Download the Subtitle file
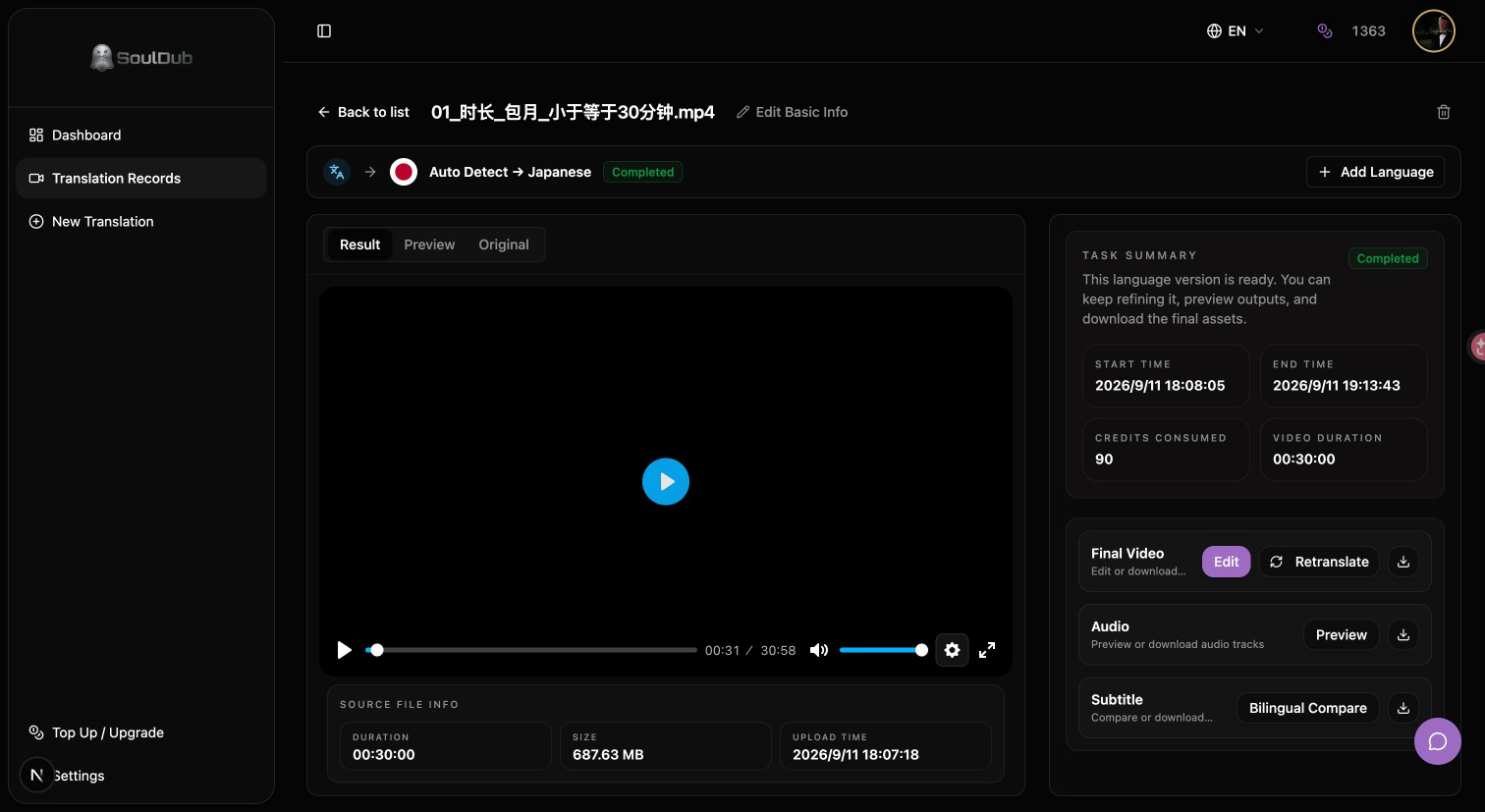Image resolution: width=1485 pixels, height=812 pixels. click(x=1403, y=708)
